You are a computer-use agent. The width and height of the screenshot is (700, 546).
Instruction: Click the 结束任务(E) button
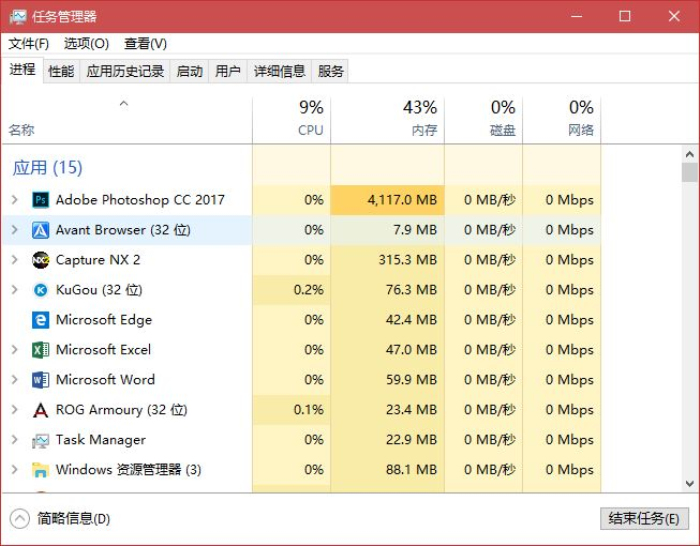point(644,519)
